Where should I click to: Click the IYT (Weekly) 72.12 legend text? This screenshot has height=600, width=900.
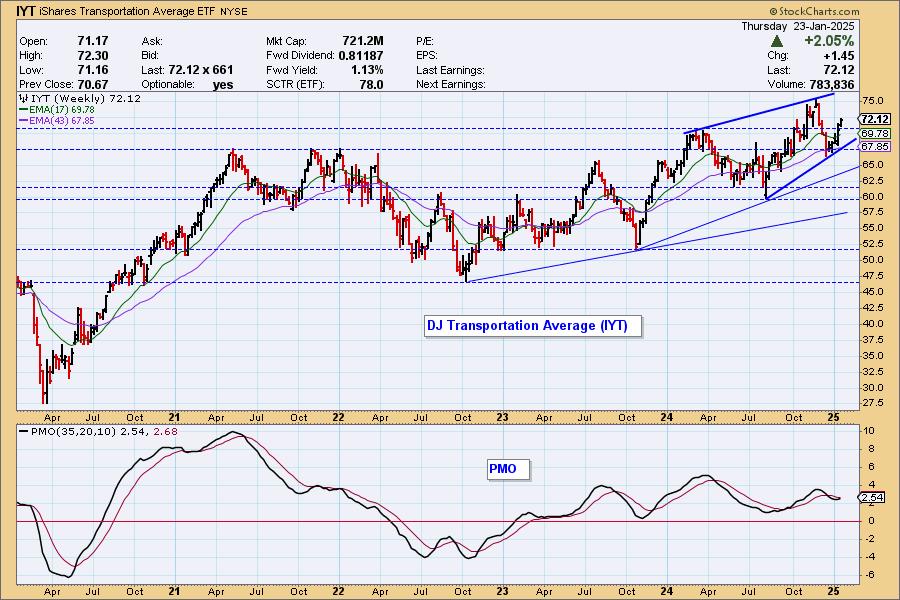pos(86,98)
